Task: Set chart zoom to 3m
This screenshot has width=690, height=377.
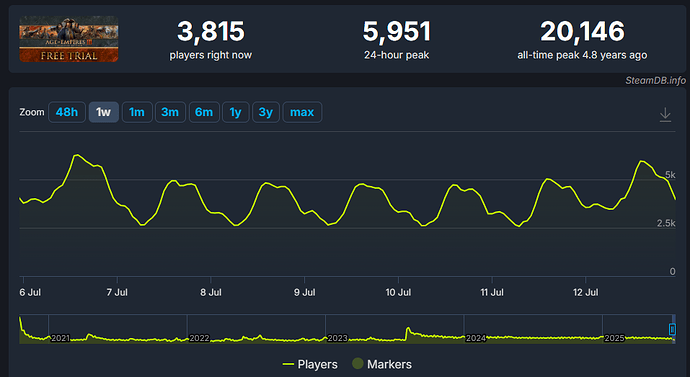Action: (170, 112)
